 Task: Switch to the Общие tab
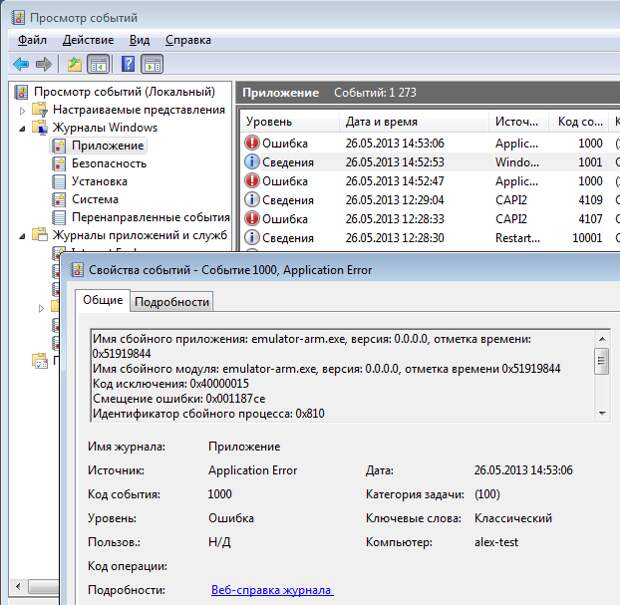point(103,300)
